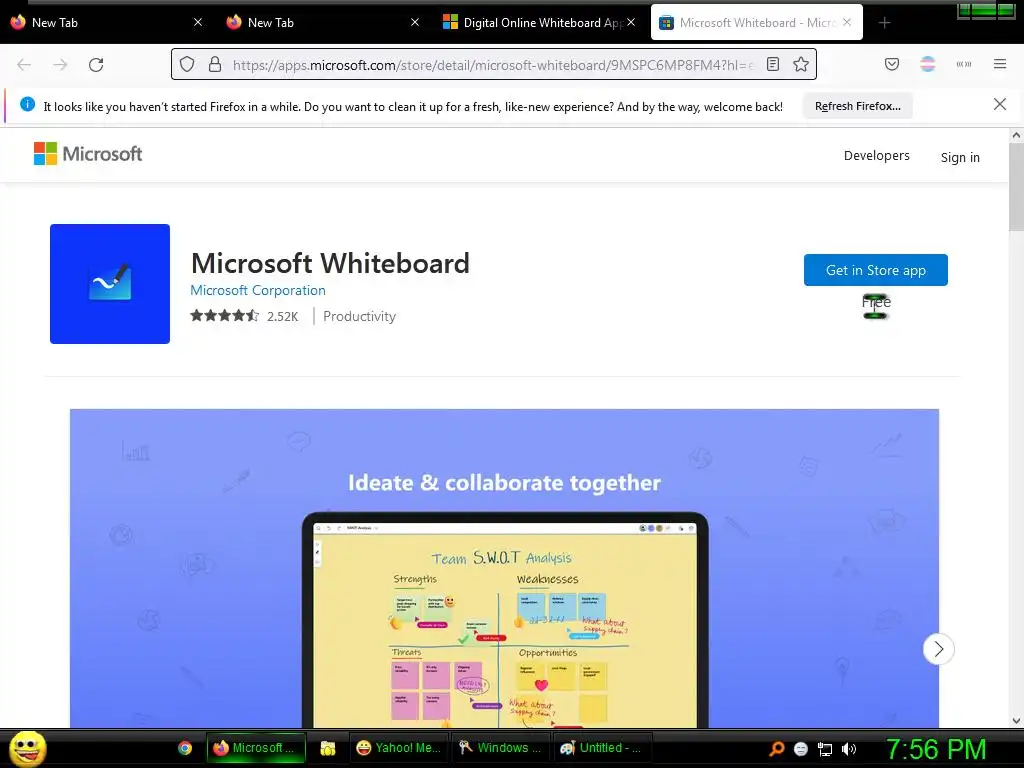
Task: Click the Refresh Firefox... button
Action: point(857,106)
